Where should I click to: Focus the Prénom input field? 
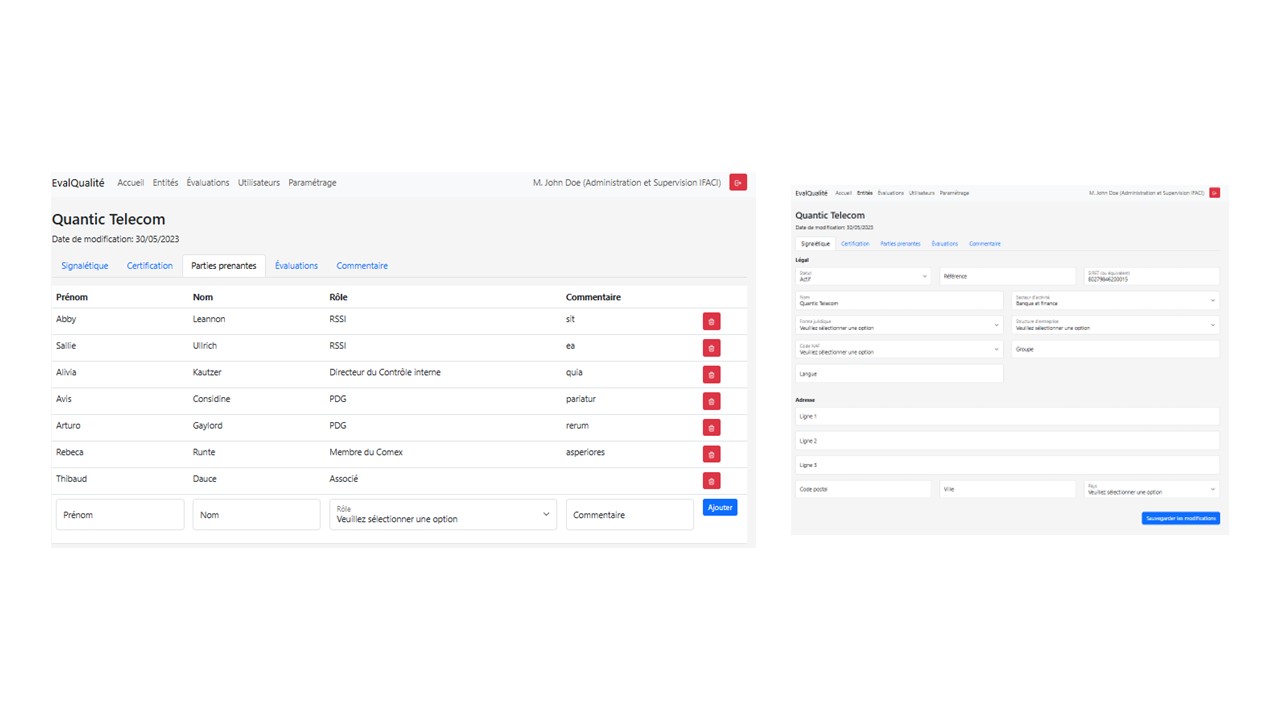[x=120, y=514]
